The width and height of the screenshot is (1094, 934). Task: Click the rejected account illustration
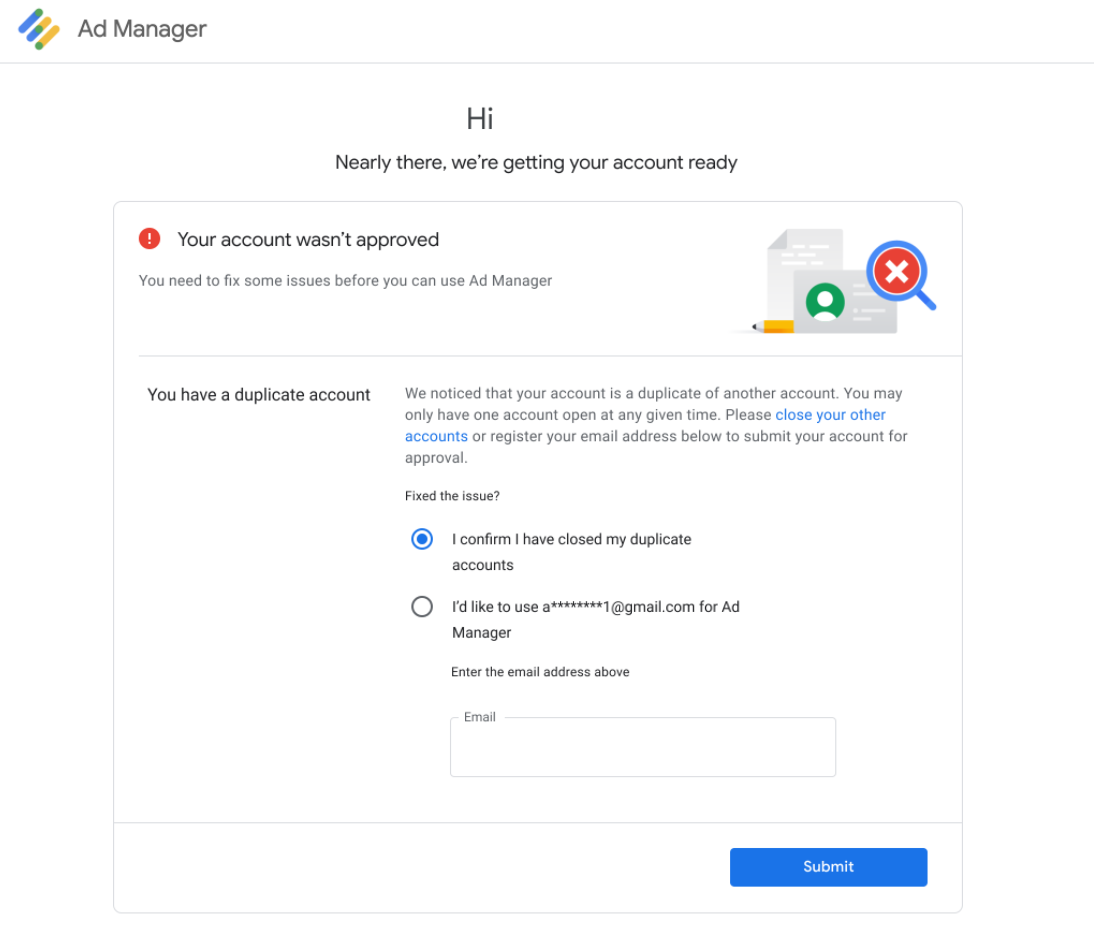click(834, 281)
